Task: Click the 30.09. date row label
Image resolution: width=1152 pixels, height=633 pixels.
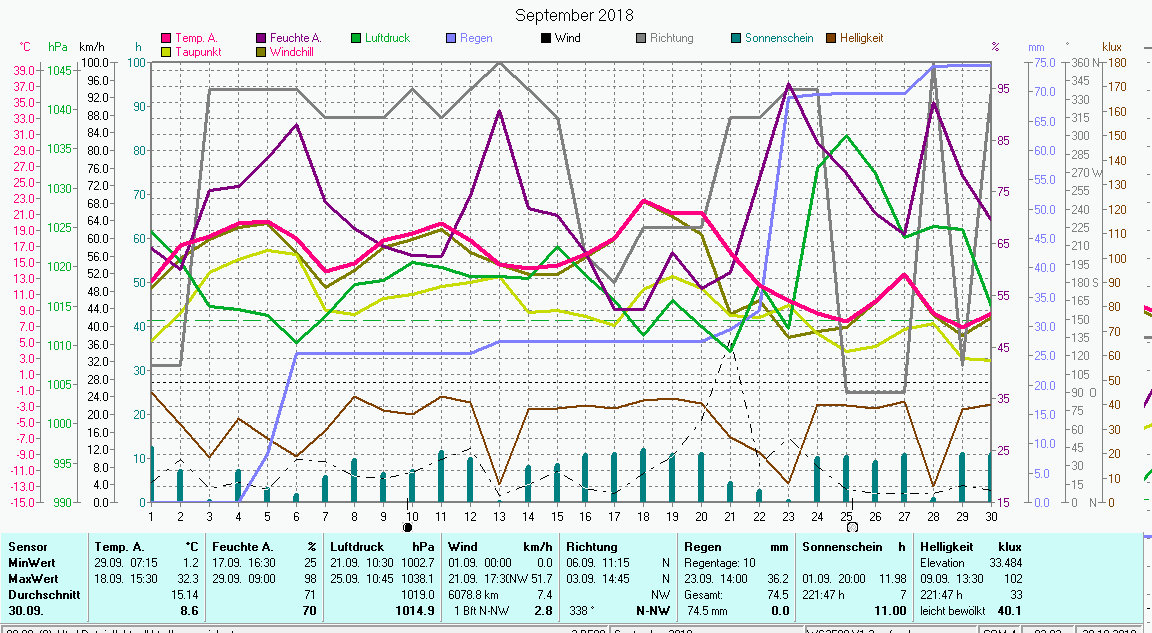Action: pos(26,610)
